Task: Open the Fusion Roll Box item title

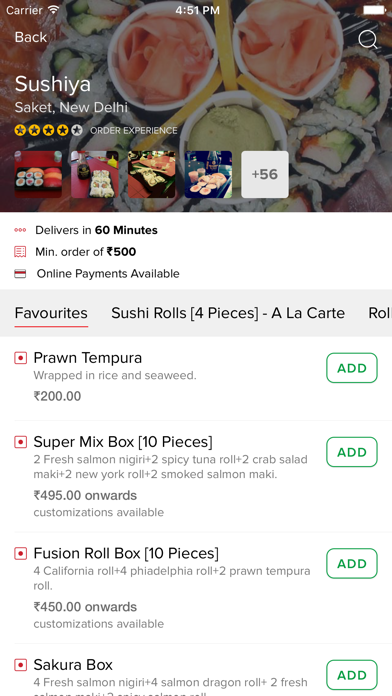Action: pyautogui.click(x=126, y=554)
